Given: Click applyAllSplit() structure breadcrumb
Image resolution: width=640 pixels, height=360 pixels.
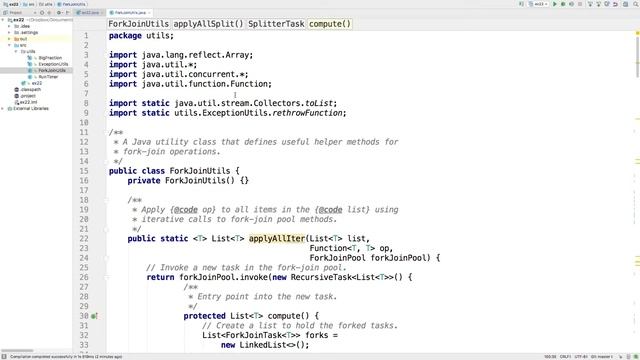Looking at the screenshot, I should point(208,24).
